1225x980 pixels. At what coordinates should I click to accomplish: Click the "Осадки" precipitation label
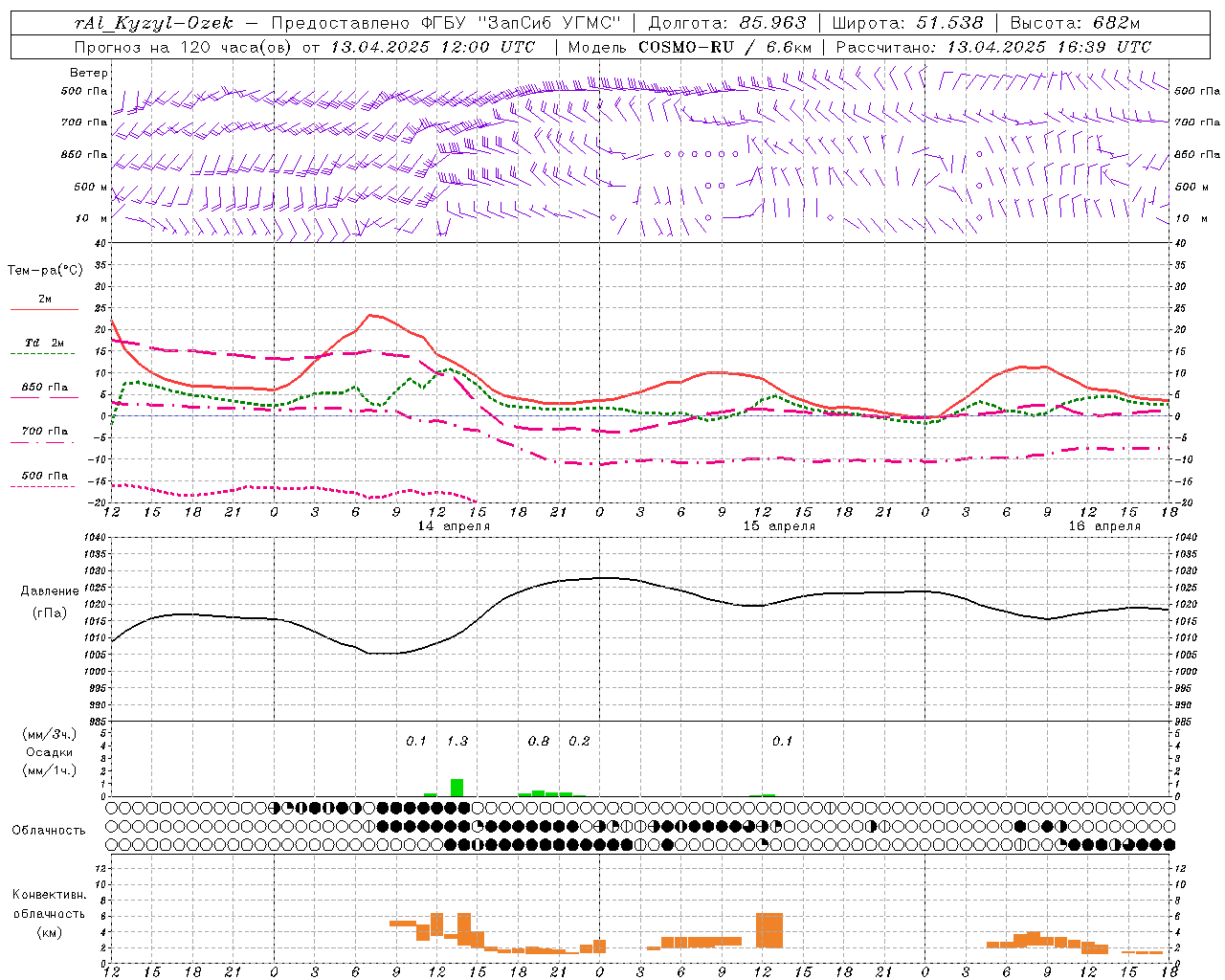49,752
